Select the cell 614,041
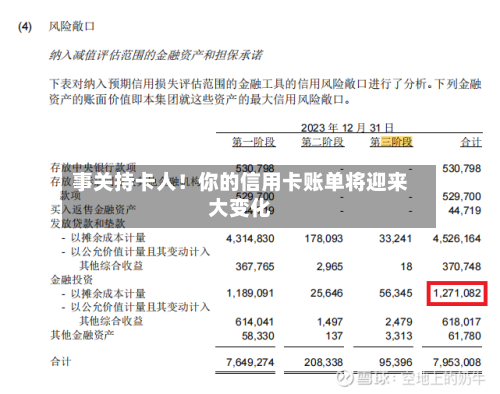The image size is (500, 394). [255, 322]
